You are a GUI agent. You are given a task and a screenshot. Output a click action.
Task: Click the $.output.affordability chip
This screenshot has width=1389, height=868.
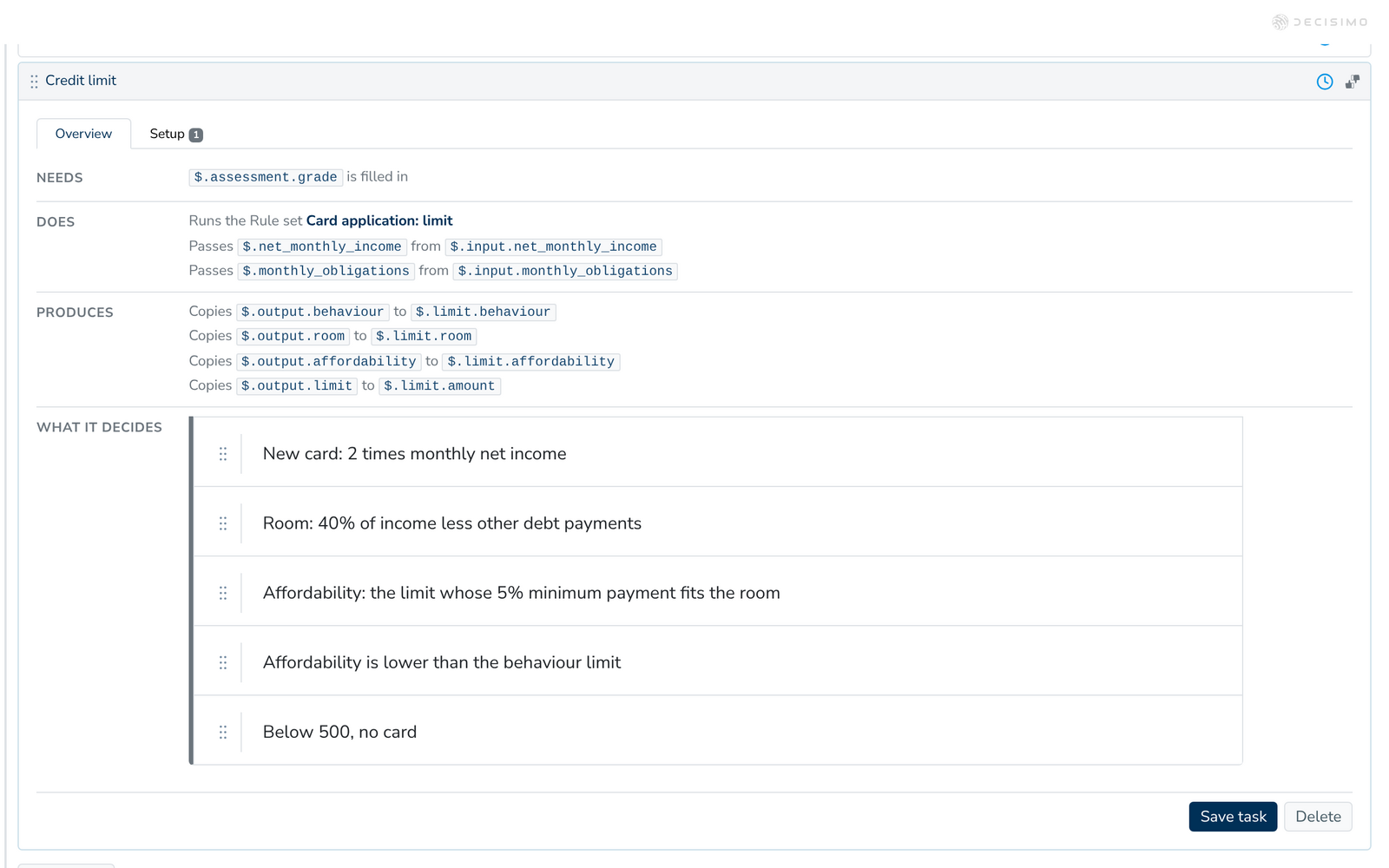(329, 361)
